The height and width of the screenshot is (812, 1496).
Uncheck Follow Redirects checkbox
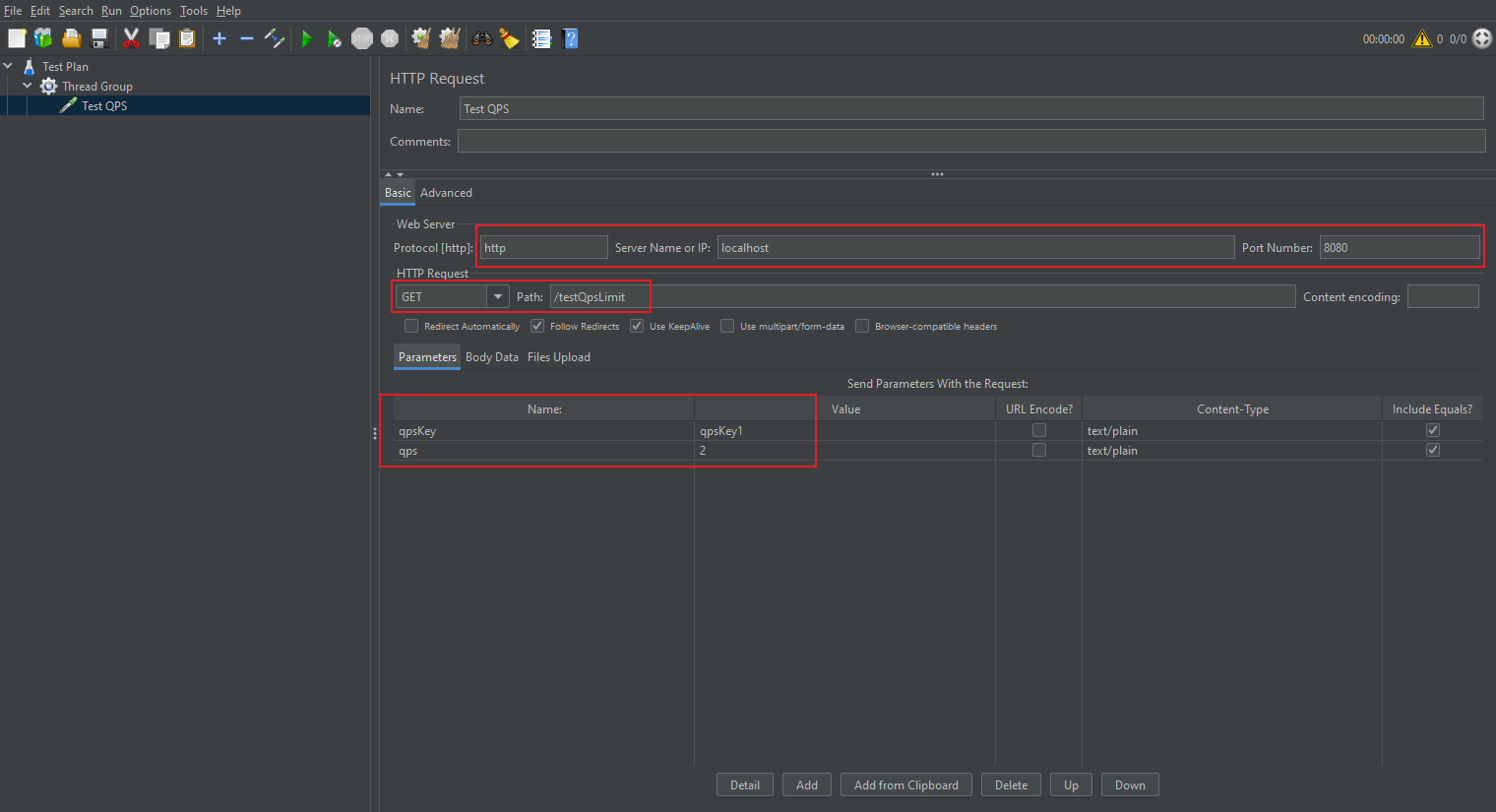[537, 326]
